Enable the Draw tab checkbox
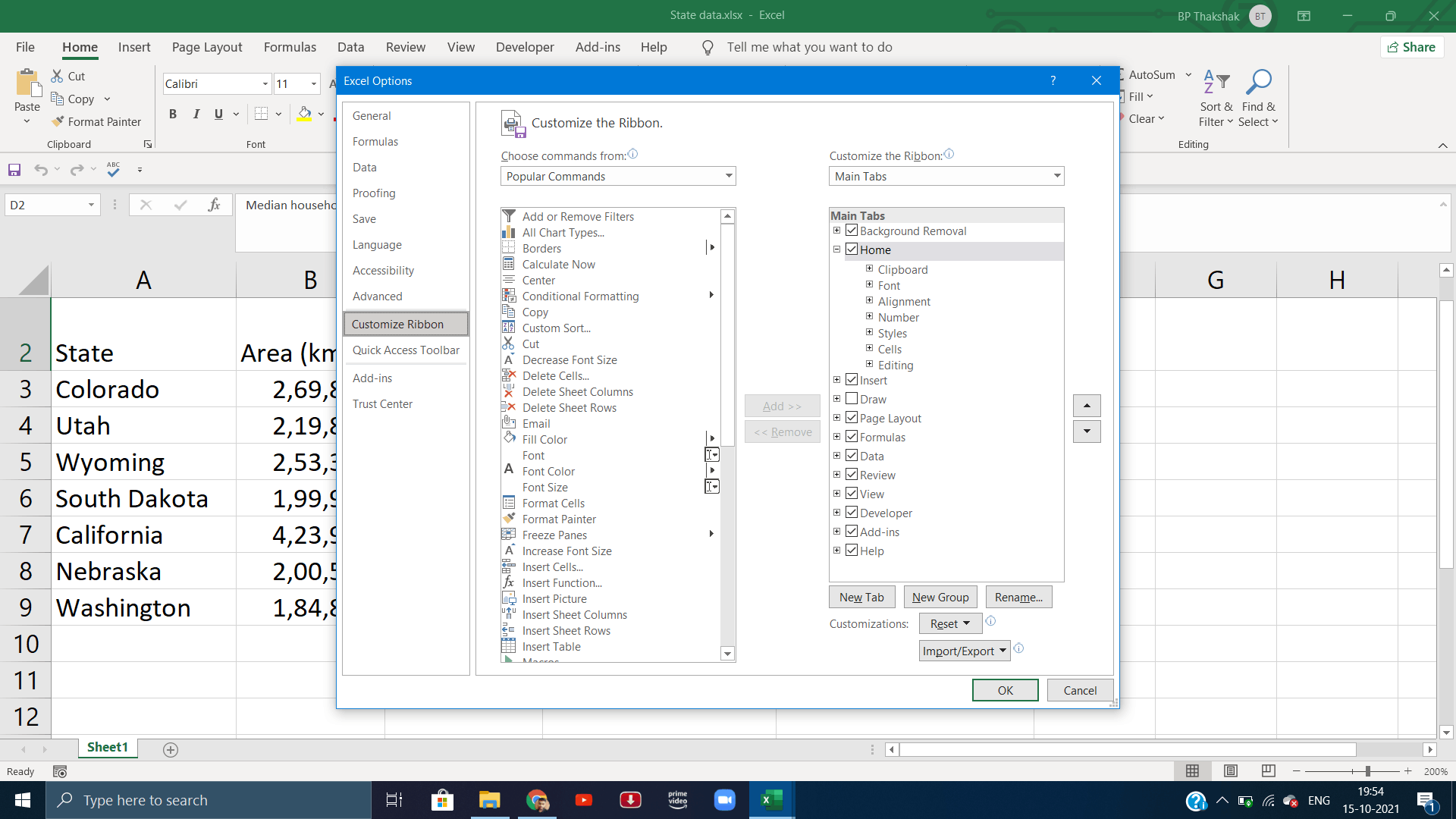 (852, 399)
